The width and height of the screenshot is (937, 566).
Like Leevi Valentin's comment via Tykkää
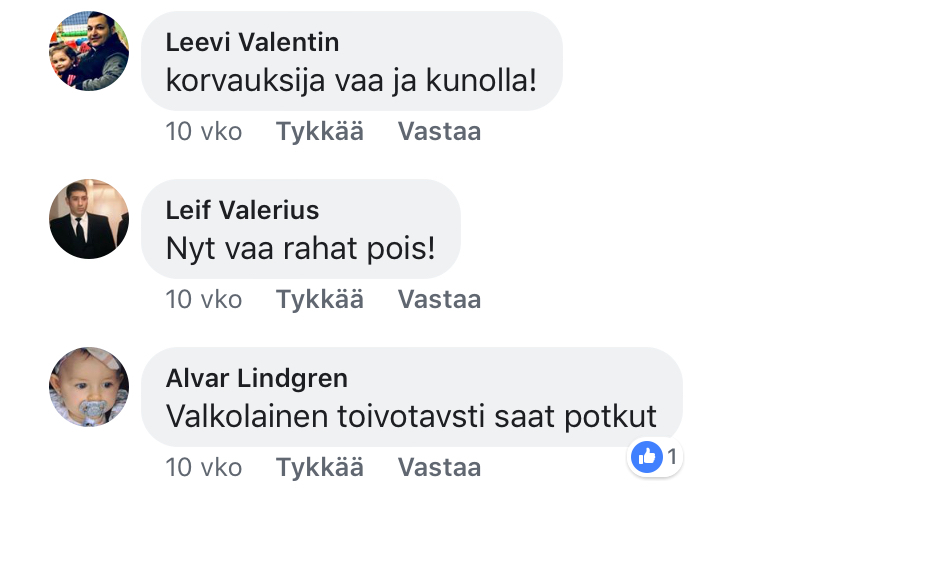(x=320, y=131)
